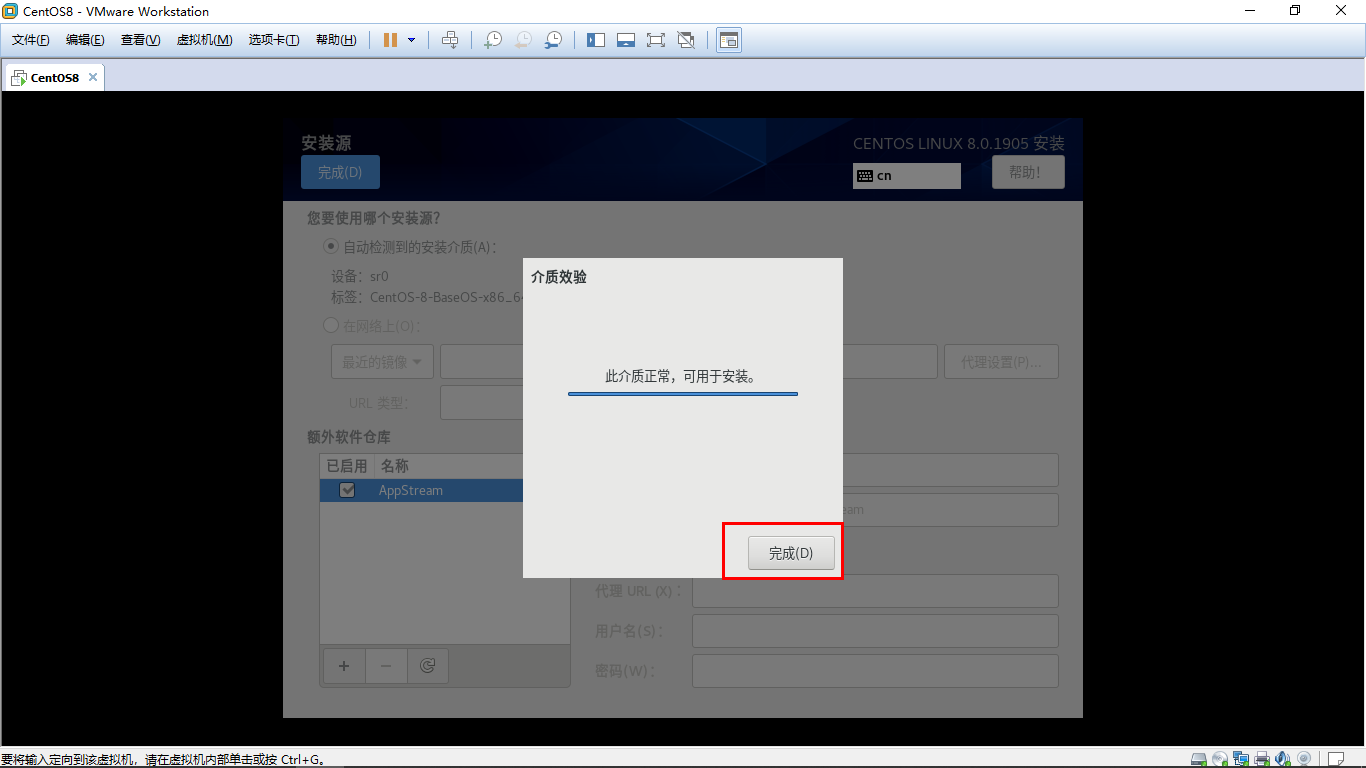Image resolution: width=1366 pixels, height=768 pixels.
Task: Close the CentOS8 tab
Action: coord(93,77)
